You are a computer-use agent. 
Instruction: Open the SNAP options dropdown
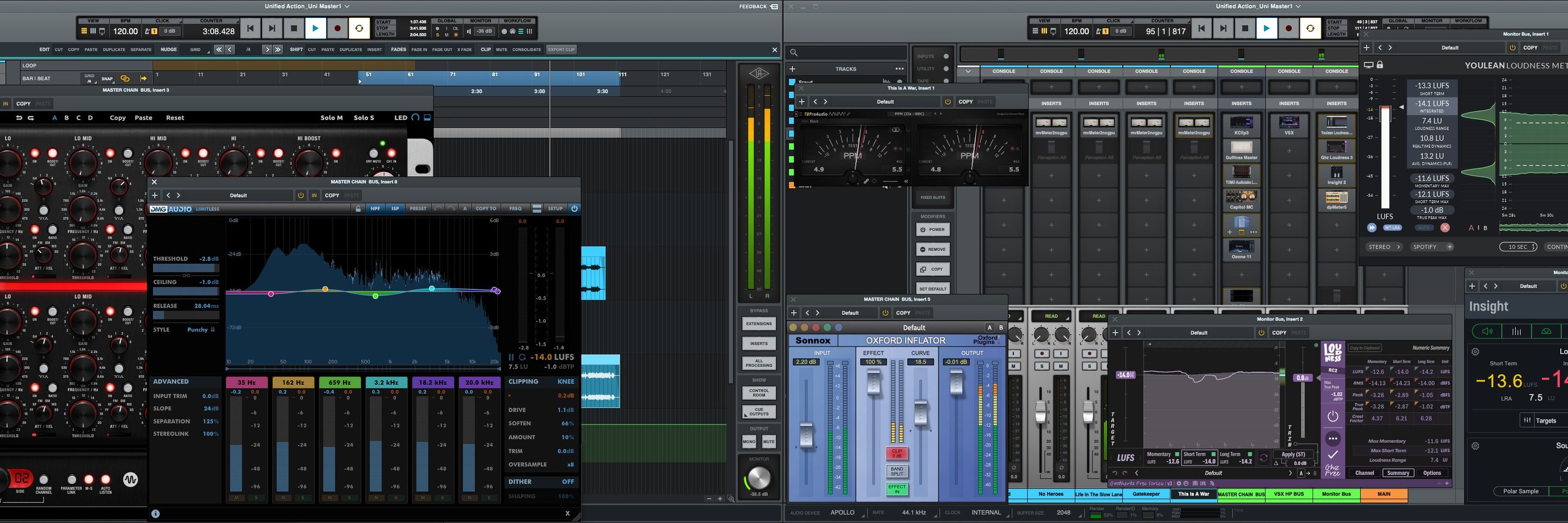(107, 78)
